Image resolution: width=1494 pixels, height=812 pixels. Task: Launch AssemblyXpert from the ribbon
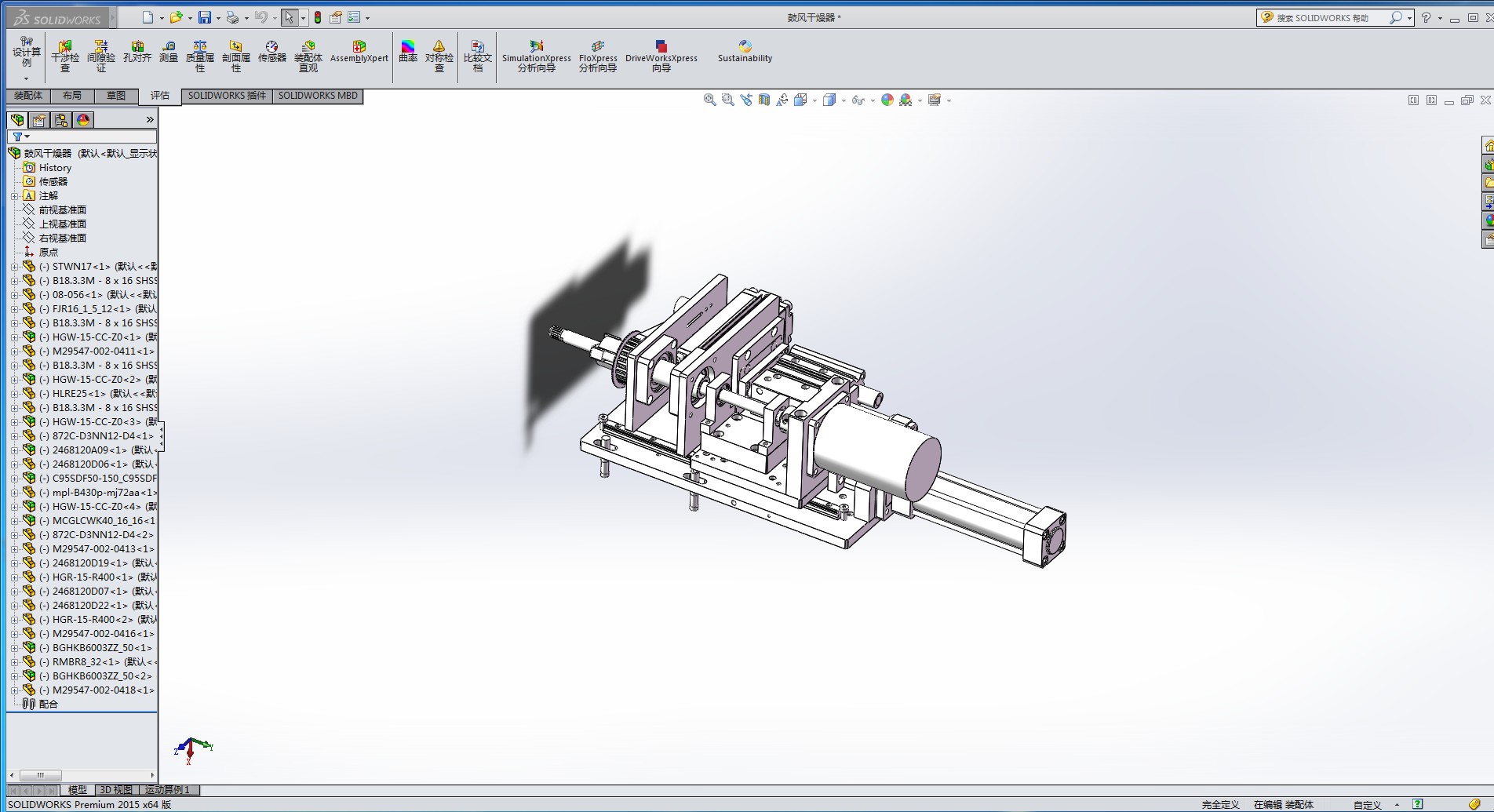click(359, 53)
